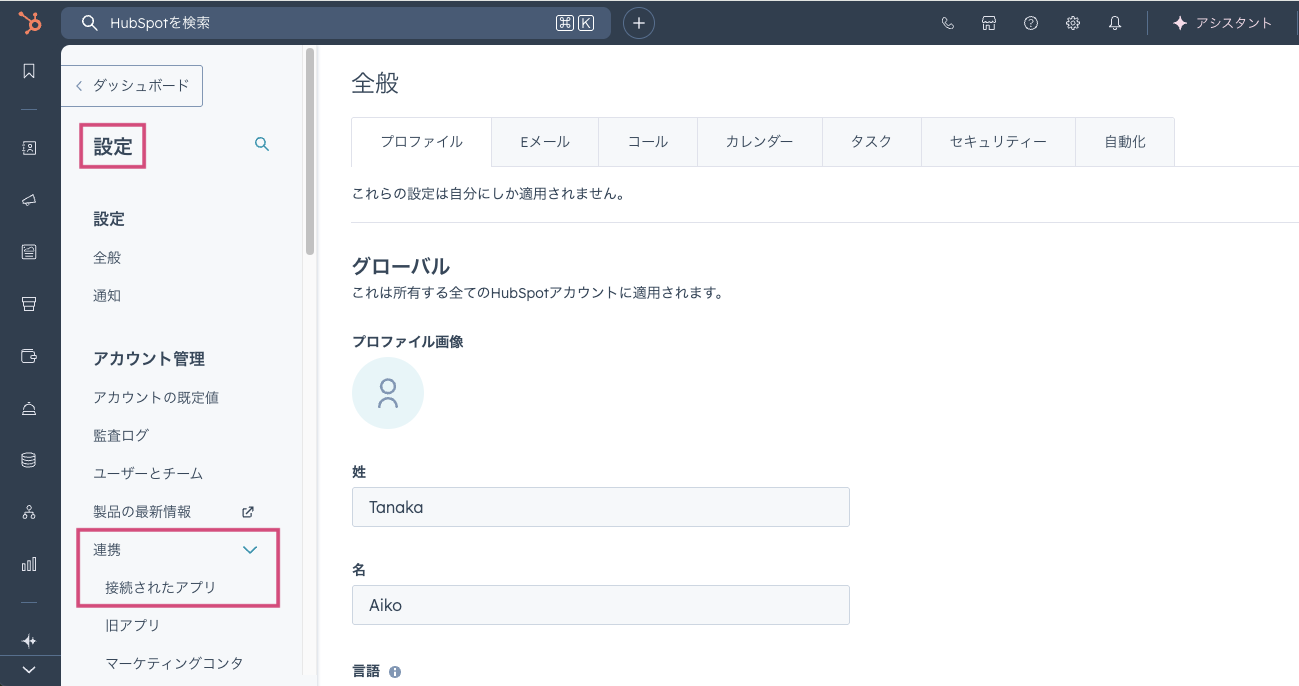
Task: Go back via ダッシュボード button
Action: [132, 86]
